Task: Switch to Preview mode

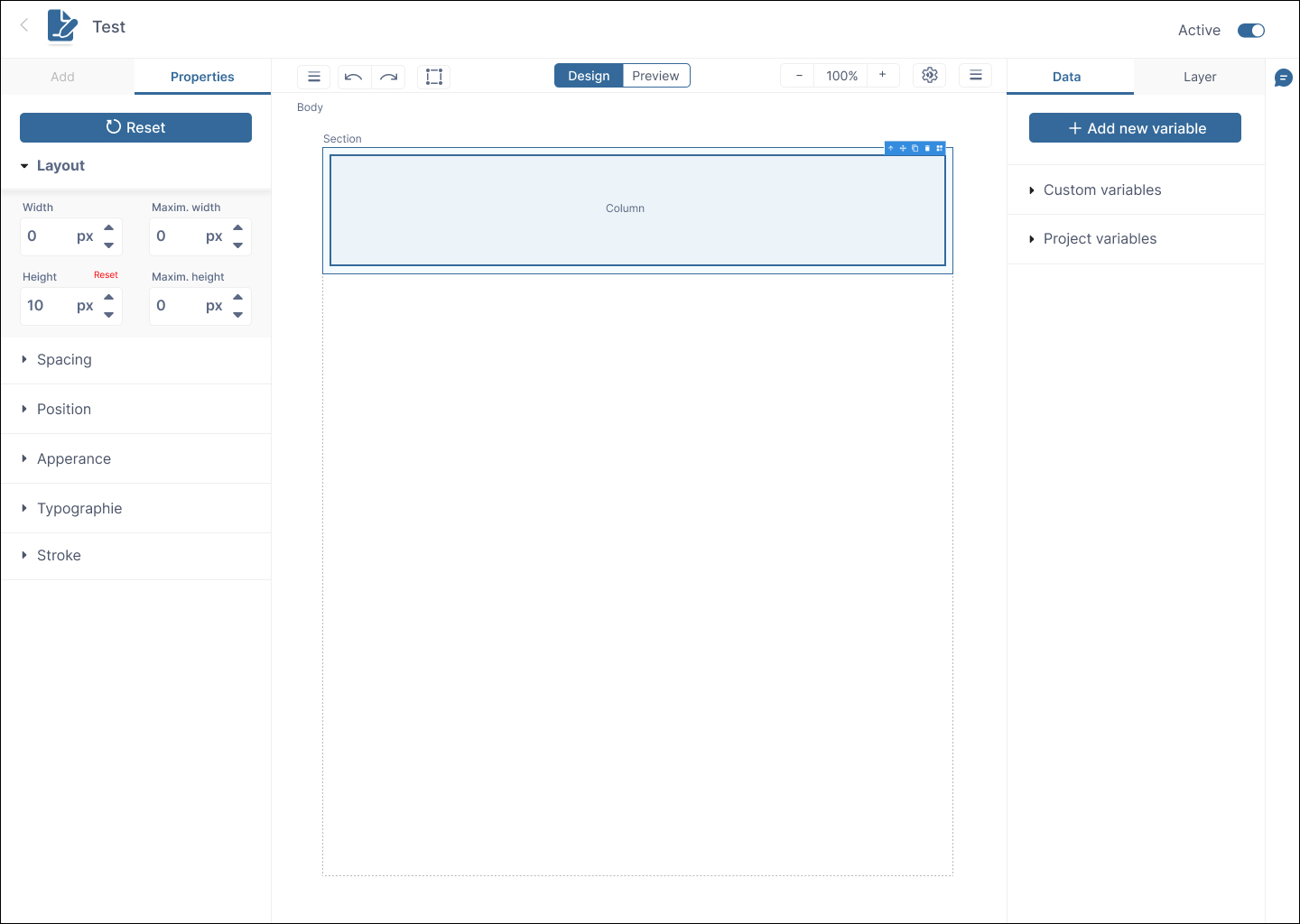Action: click(655, 76)
